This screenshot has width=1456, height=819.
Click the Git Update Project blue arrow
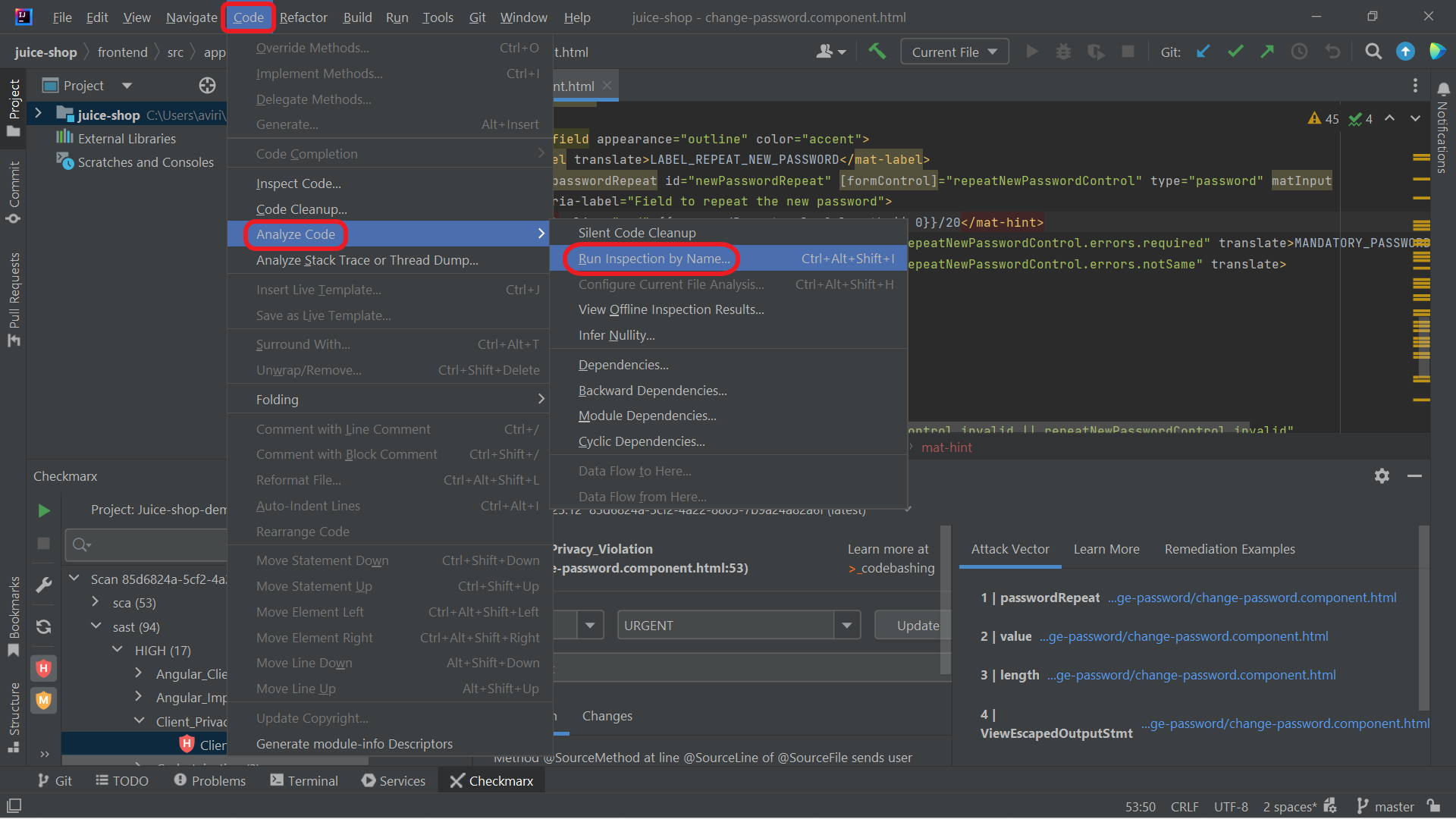(x=1203, y=52)
